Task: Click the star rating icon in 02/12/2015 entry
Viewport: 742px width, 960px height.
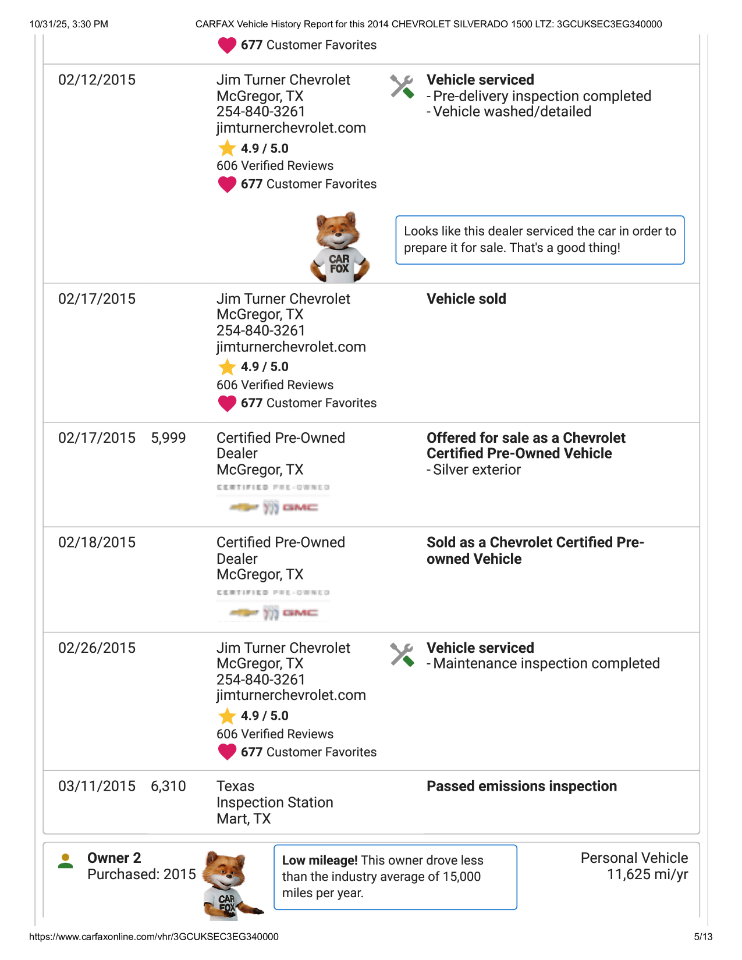Action: (227, 148)
